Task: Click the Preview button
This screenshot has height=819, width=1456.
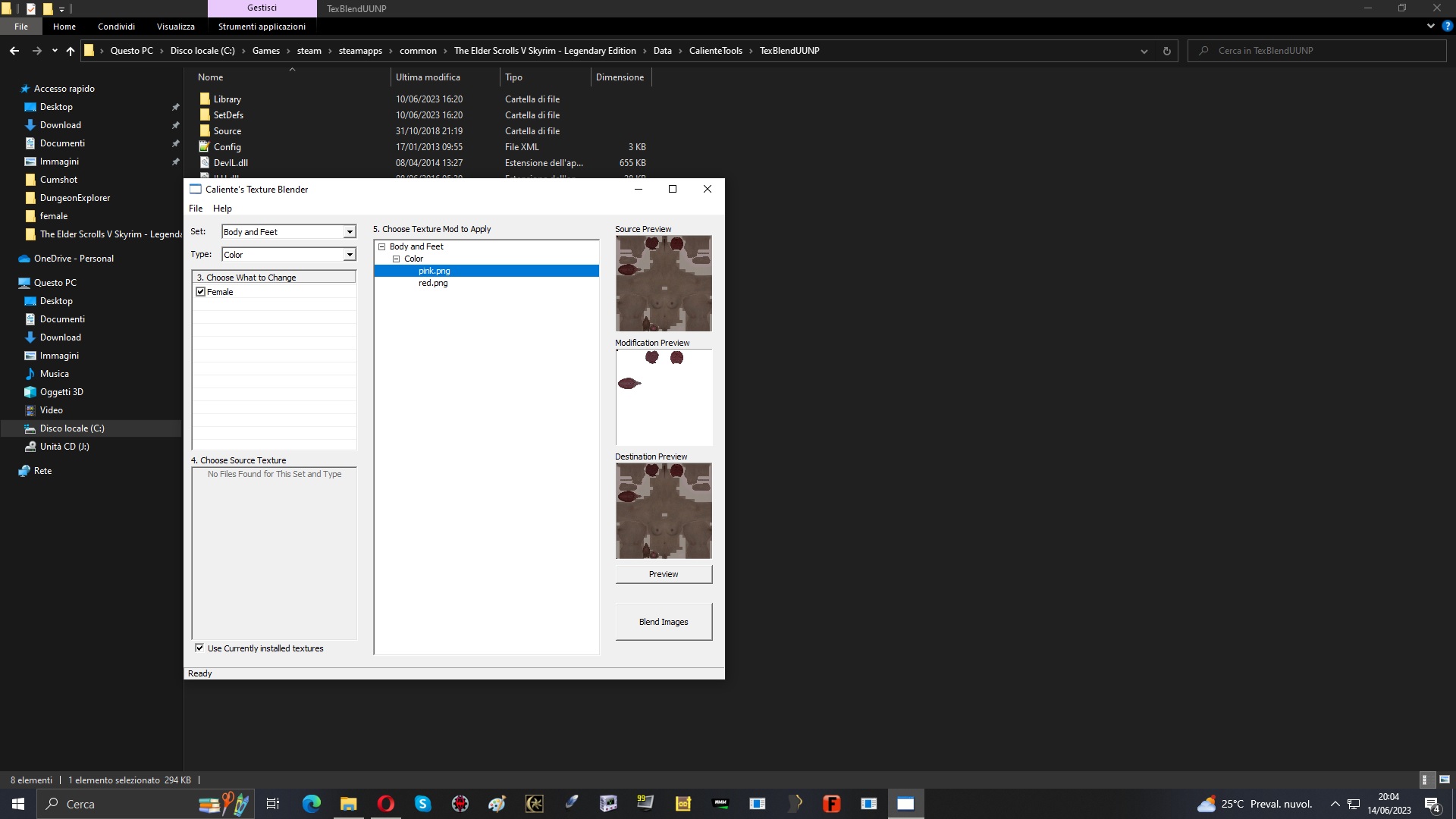Action: [x=664, y=574]
